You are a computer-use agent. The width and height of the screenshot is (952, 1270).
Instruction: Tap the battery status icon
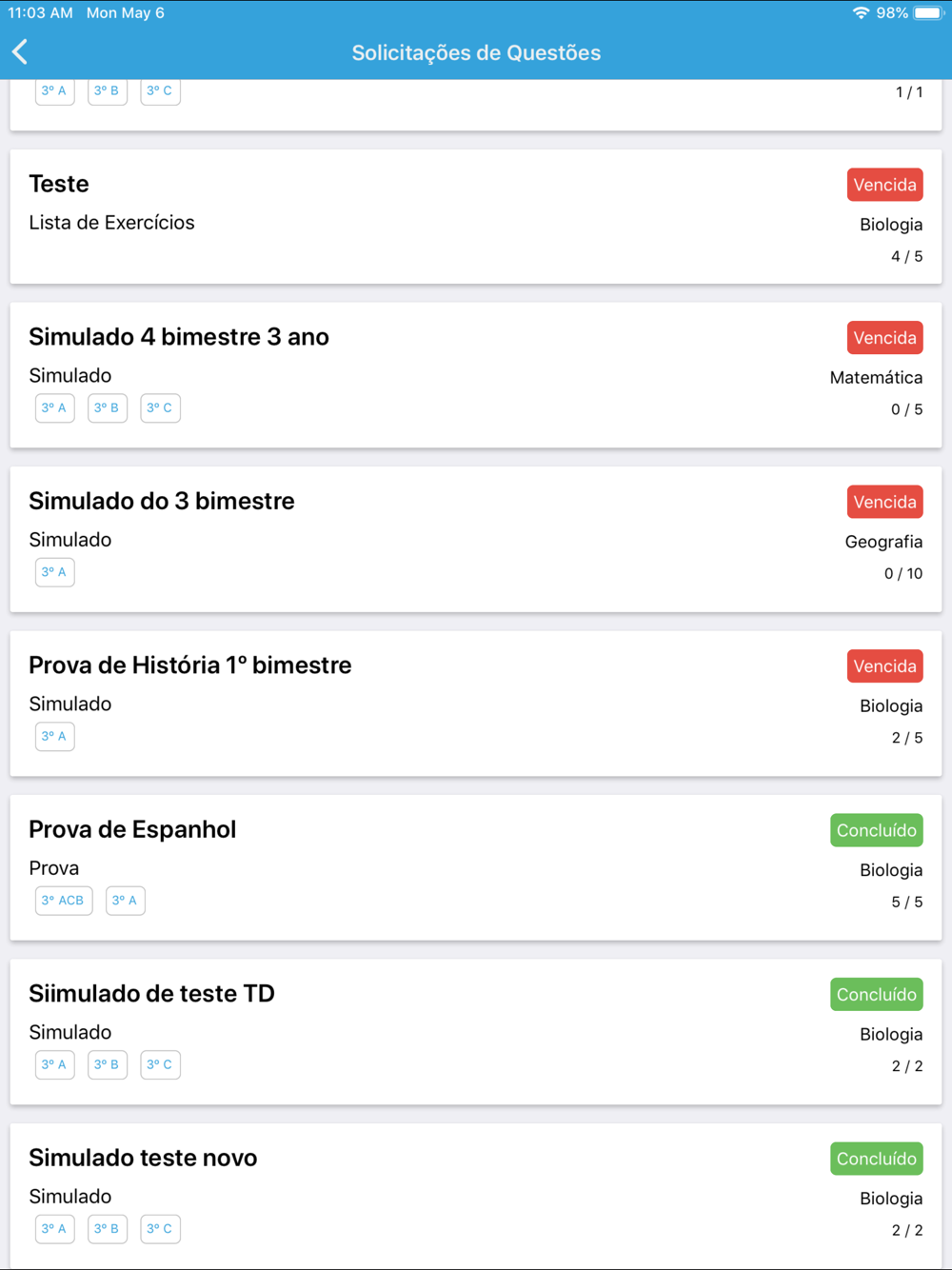click(x=928, y=13)
